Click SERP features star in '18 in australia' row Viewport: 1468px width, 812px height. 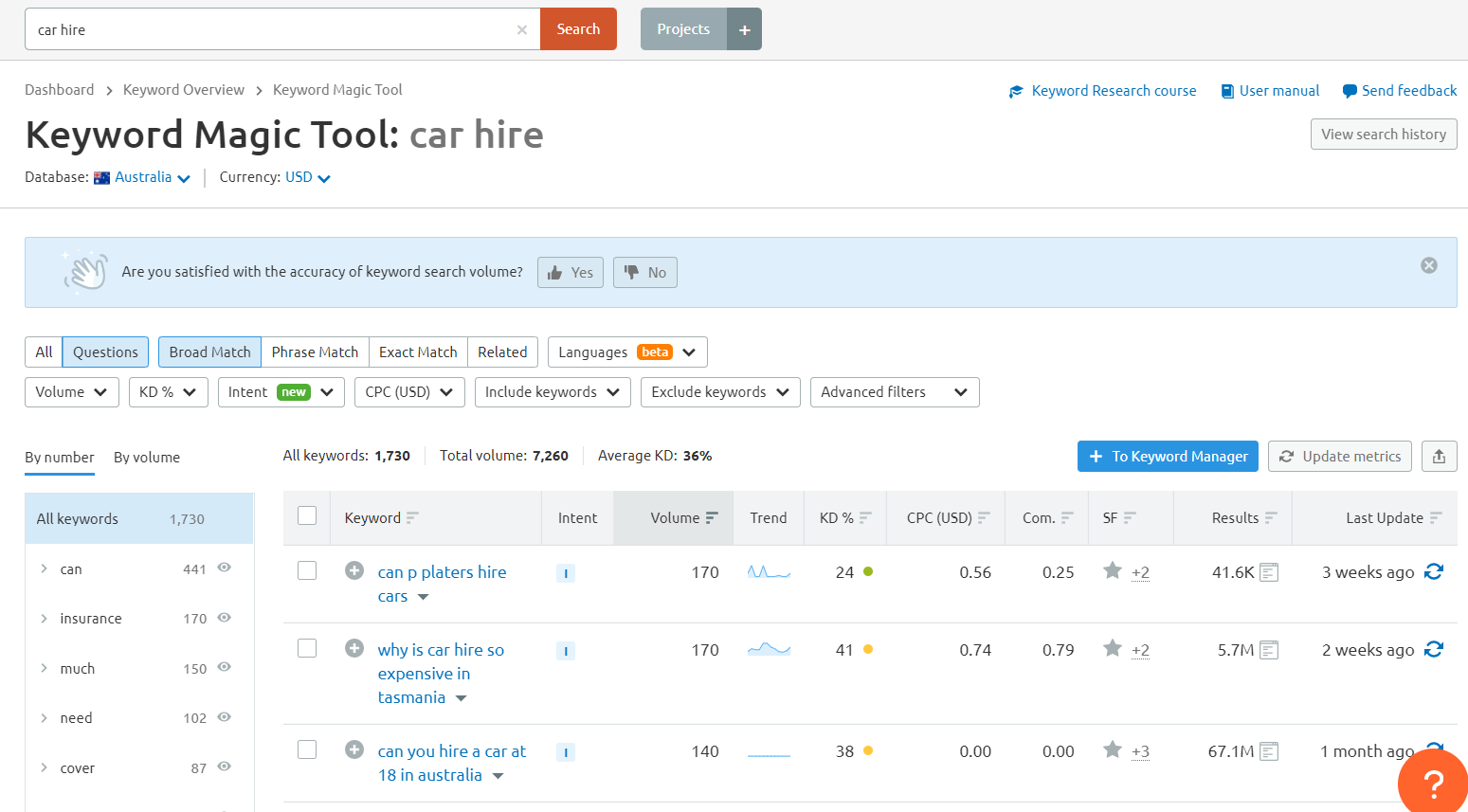pyautogui.click(x=1113, y=749)
